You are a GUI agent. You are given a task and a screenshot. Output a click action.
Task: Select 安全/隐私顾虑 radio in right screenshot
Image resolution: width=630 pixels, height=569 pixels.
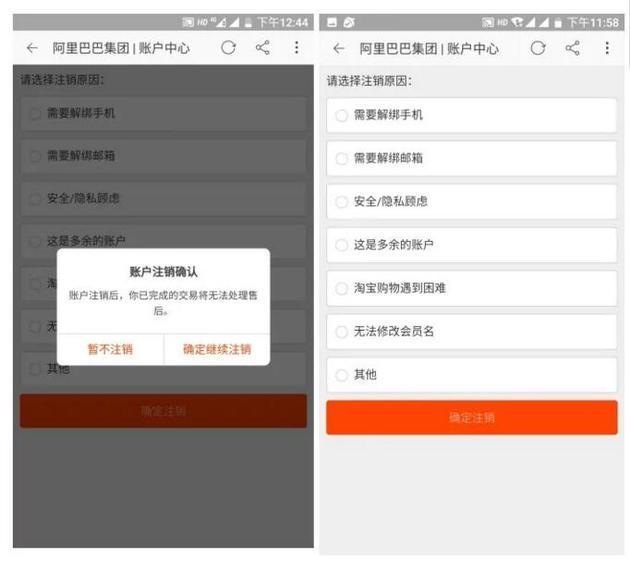coord(342,202)
